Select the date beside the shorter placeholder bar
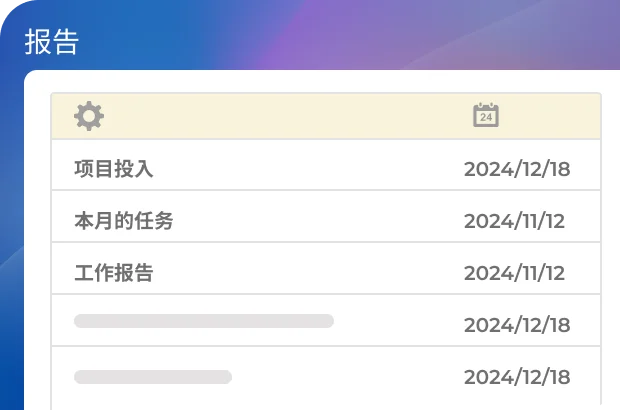620x410 pixels. click(x=517, y=377)
